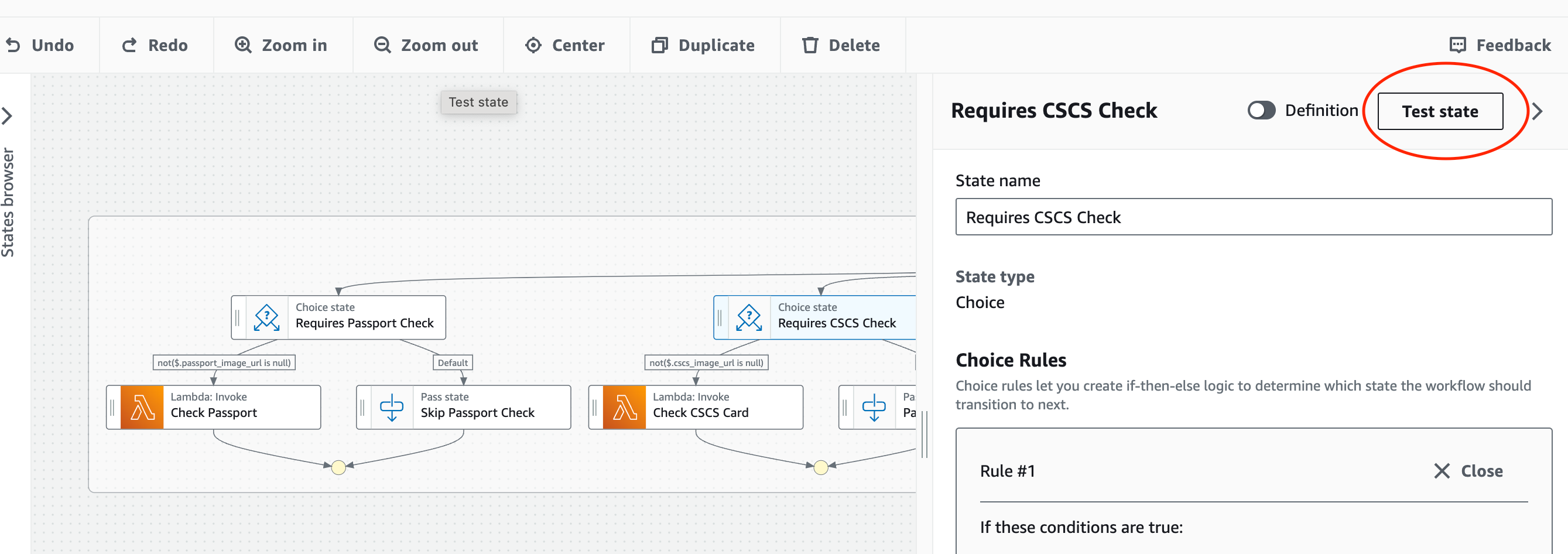Viewport: 1568px width, 554px height.
Task: Click the Requires CSCS Check choice icon
Action: tap(749, 317)
